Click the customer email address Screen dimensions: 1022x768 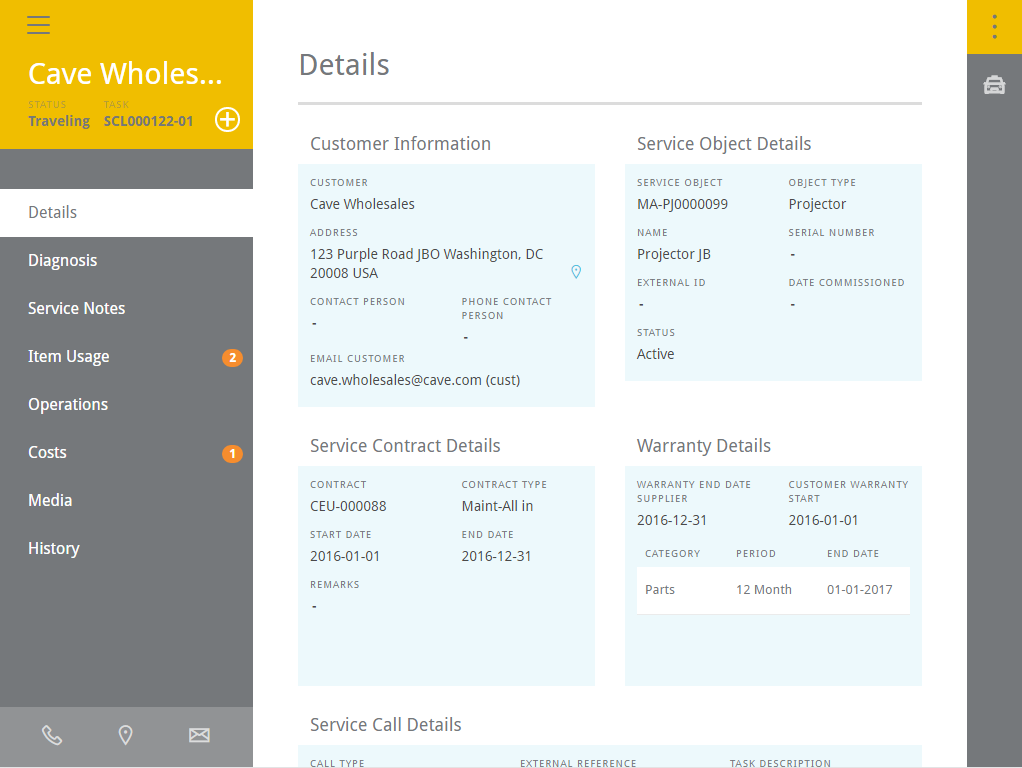415,380
